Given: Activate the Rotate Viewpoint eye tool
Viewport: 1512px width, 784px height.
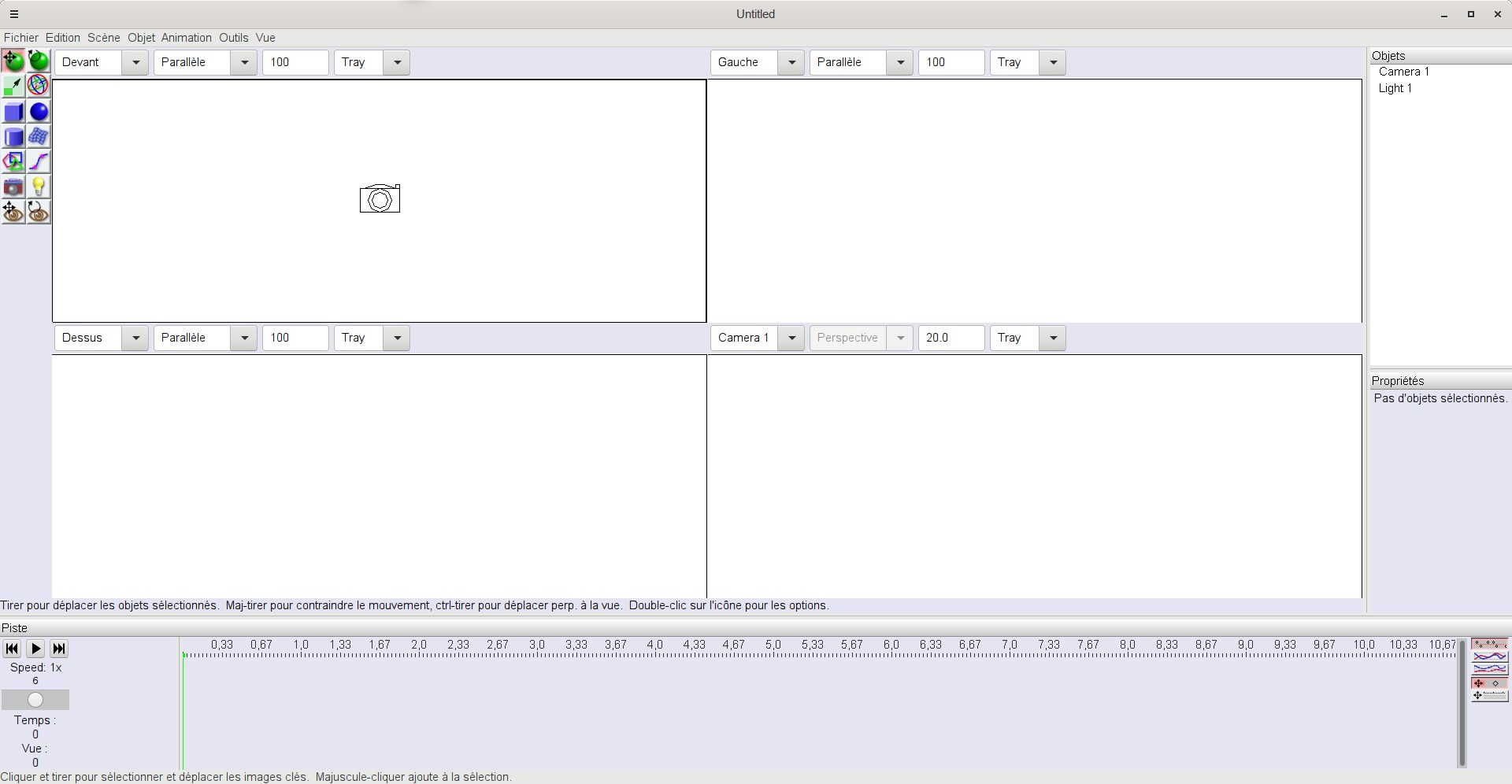Looking at the screenshot, I should coord(39,213).
